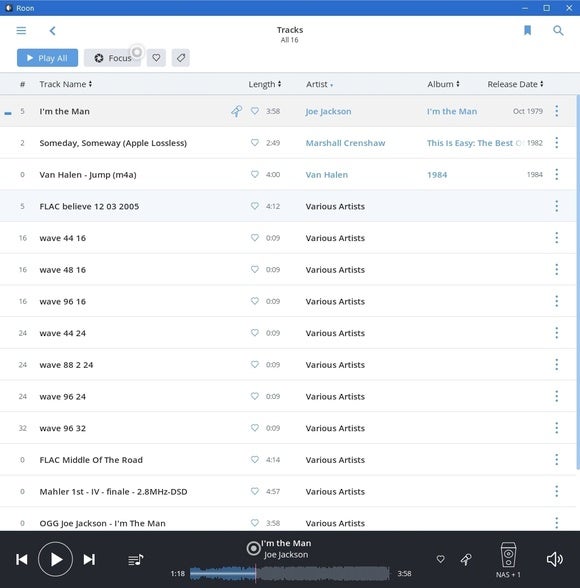Image resolution: width=580 pixels, height=588 pixels.
Task: Favorite FLAC believe 12 03 2005
Action: (255, 206)
